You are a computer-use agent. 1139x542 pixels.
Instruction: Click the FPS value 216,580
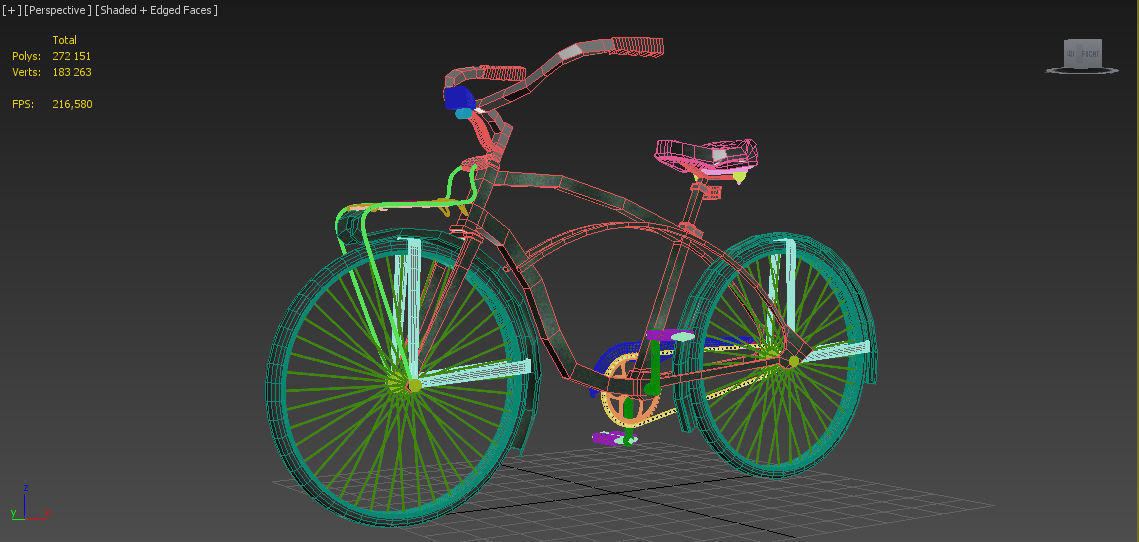click(x=72, y=104)
